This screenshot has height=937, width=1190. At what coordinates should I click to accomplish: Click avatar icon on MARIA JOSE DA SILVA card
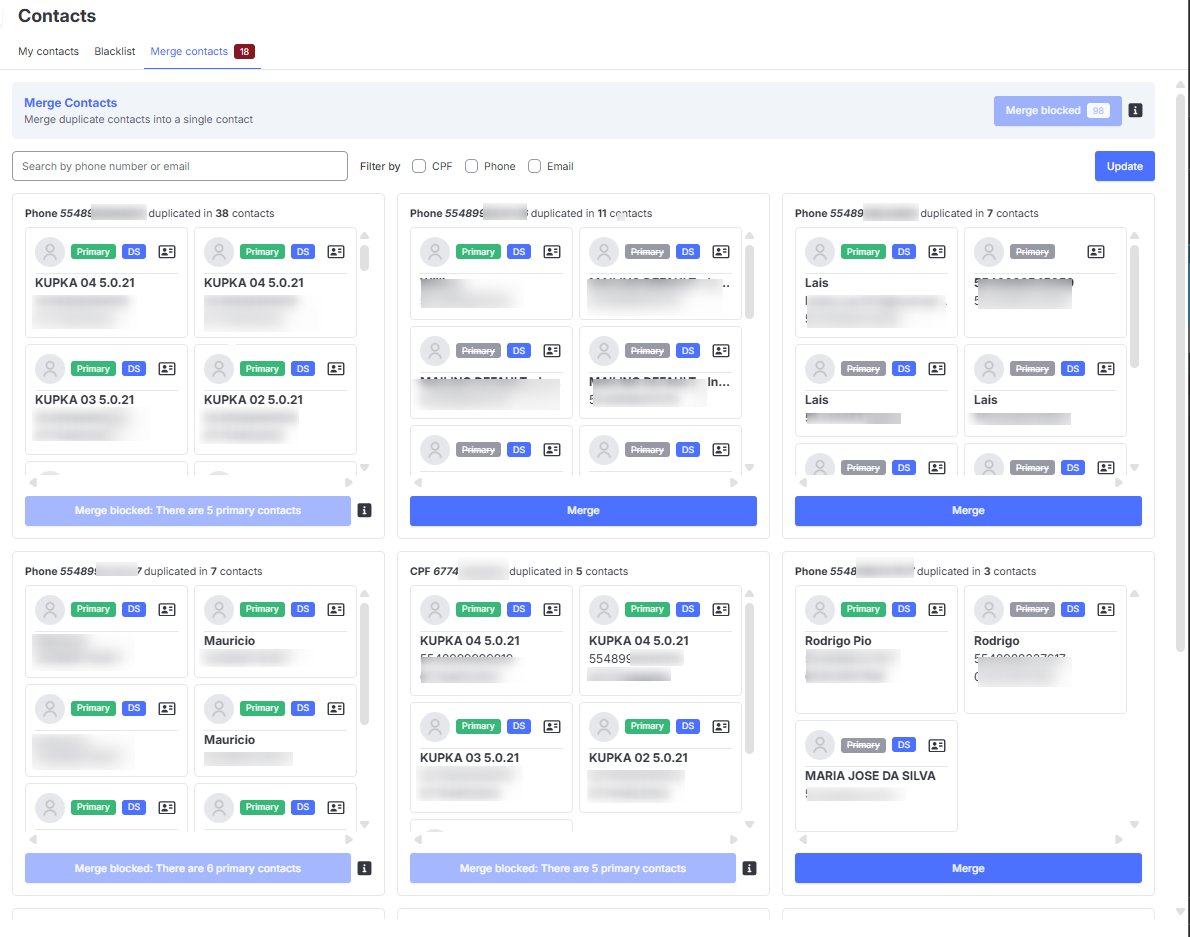click(x=820, y=745)
